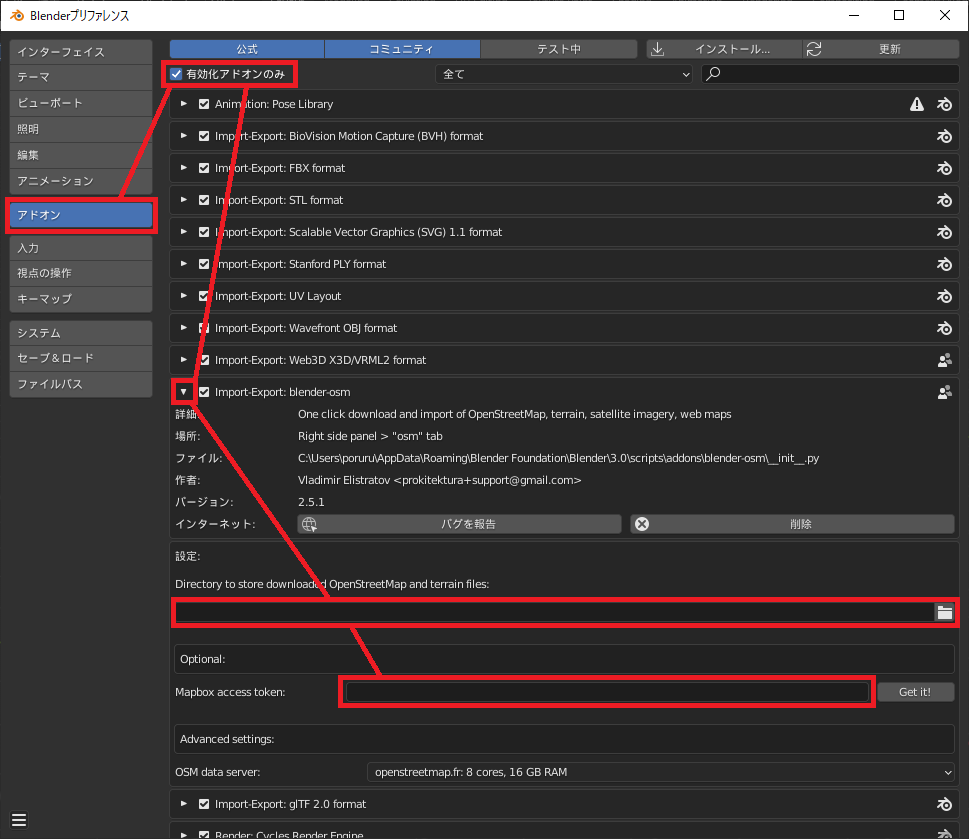Select the テーマ section in sidebar
The width and height of the screenshot is (969, 839).
80,77
